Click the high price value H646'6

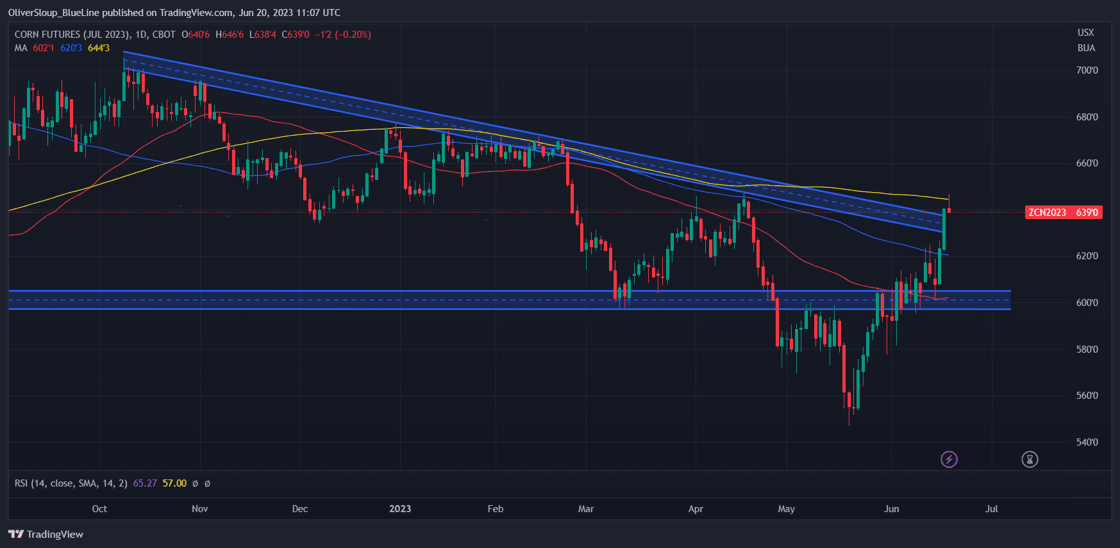click(x=229, y=34)
